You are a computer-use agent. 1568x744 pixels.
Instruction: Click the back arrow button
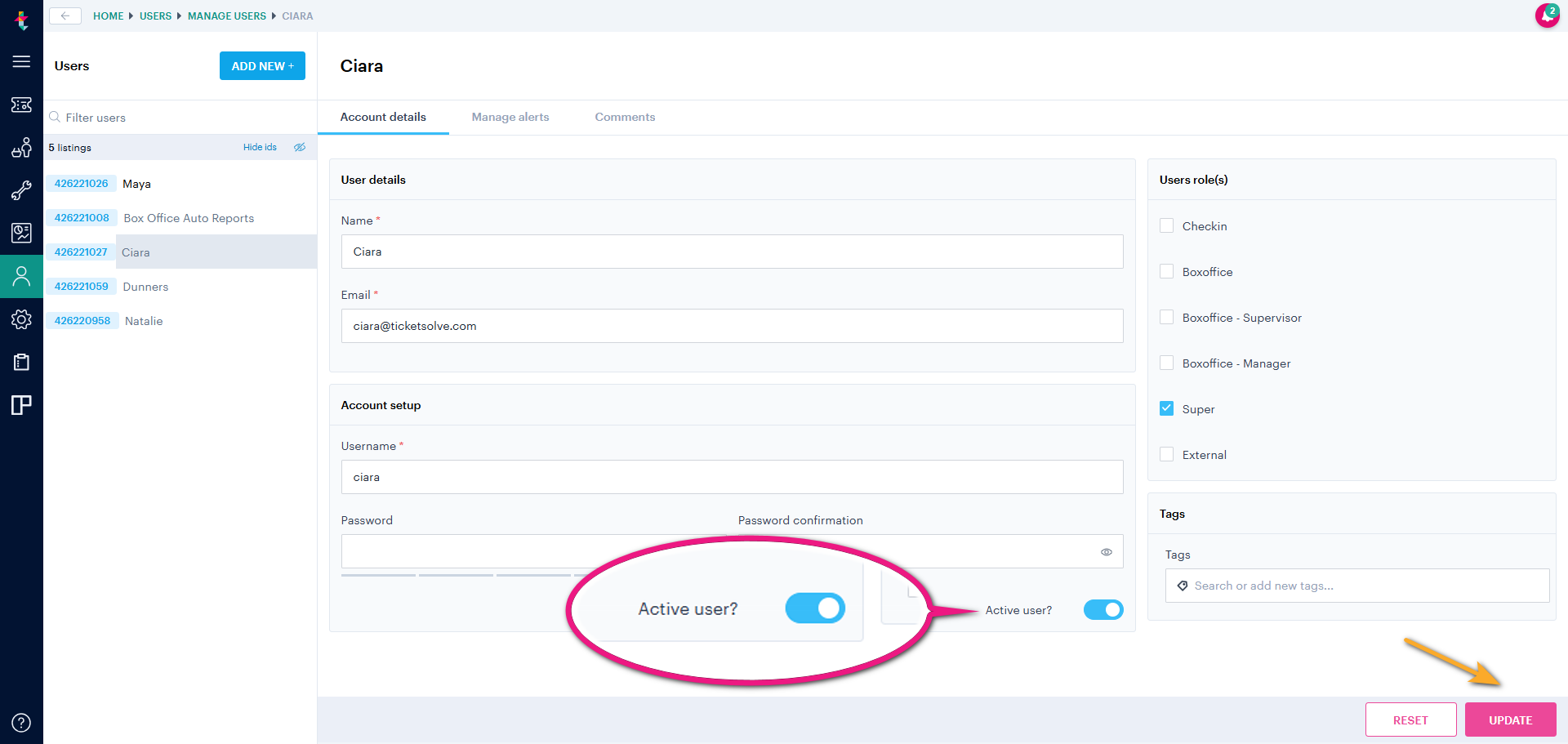tap(65, 16)
